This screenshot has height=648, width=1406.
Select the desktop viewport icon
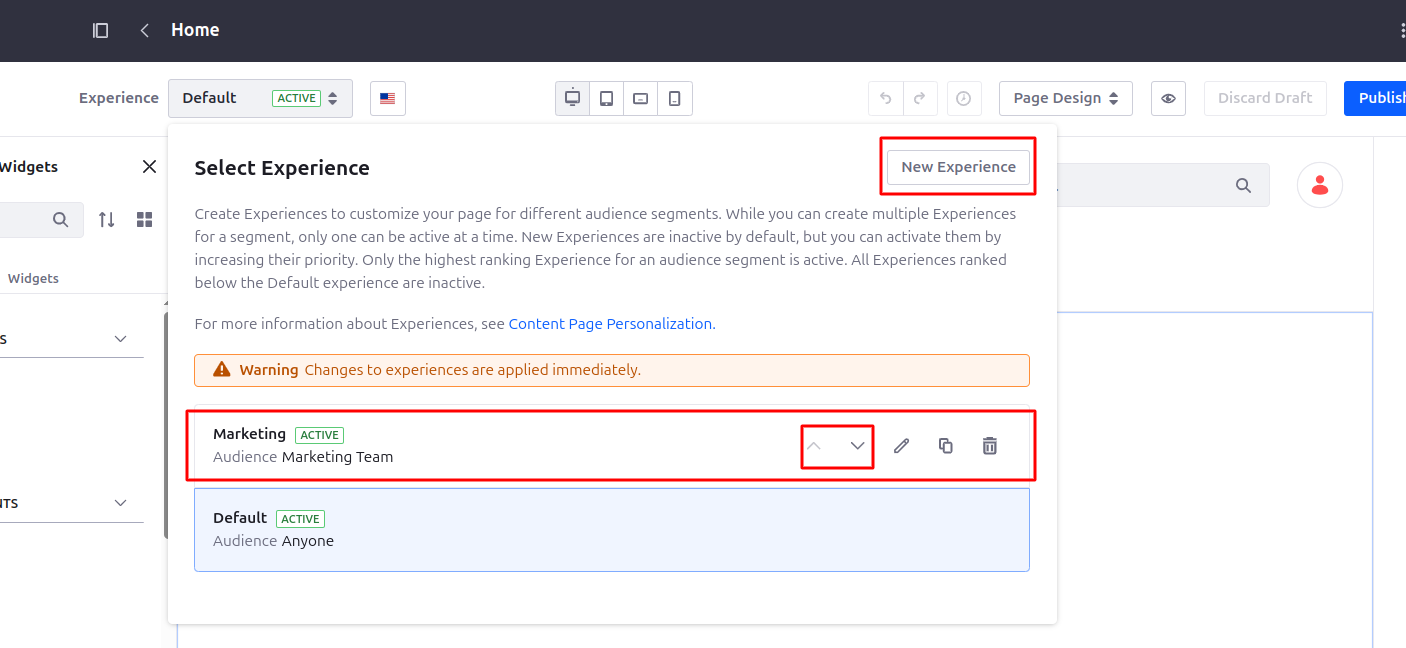coord(573,98)
